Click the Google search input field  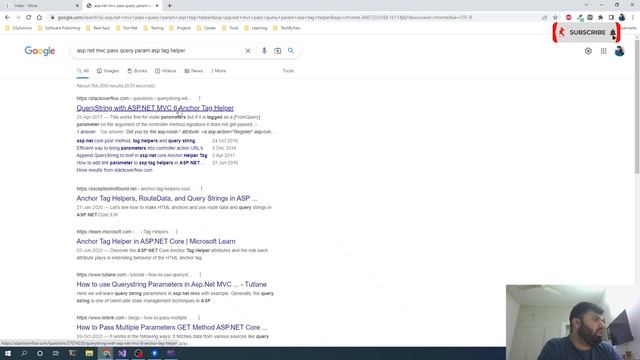pos(158,51)
